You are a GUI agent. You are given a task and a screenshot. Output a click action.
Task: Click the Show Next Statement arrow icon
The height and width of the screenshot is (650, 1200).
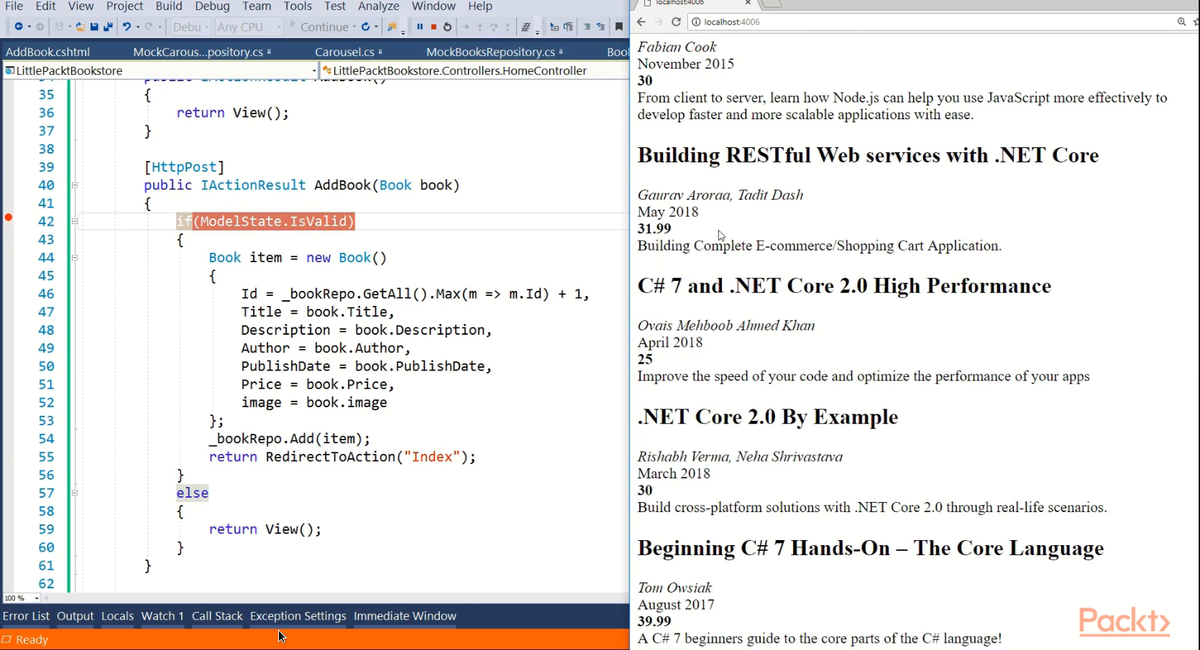click(465, 27)
